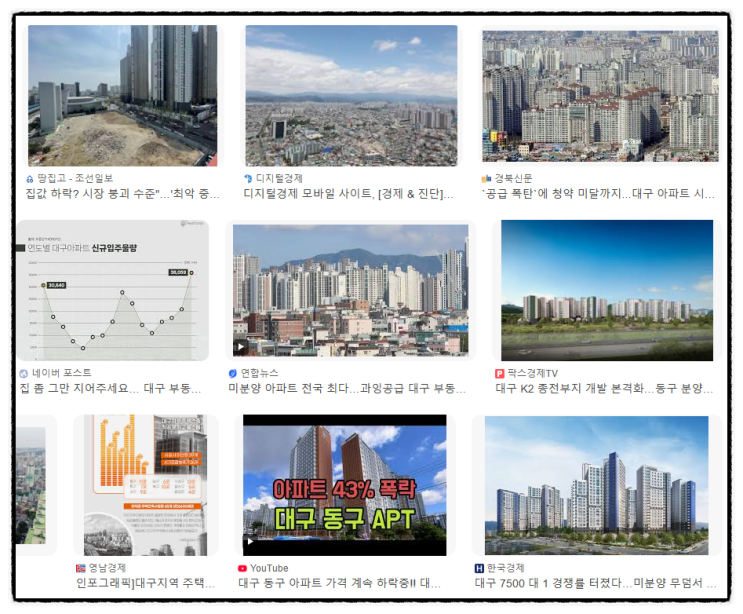Open the 땅집고 조선일보 apartment construction thumbnail
Image resolution: width=743 pixels, height=614 pixels.
pyautogui.click(x=122, y=96)
